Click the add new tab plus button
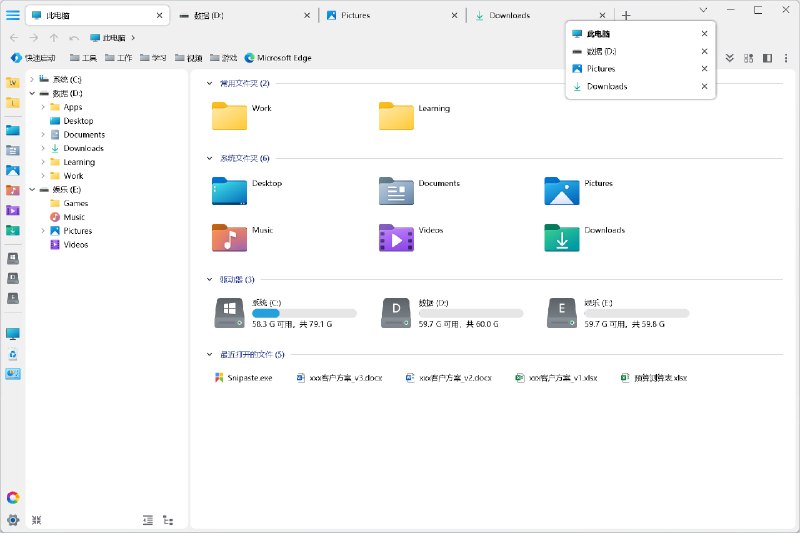This screenshot has height=533, width=800. (626, 16)
